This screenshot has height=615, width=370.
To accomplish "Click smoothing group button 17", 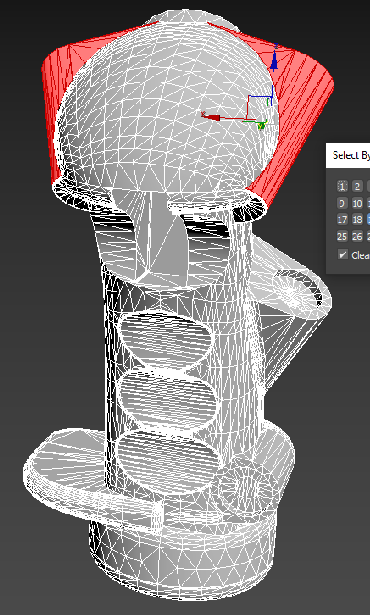I will [343, 219].
